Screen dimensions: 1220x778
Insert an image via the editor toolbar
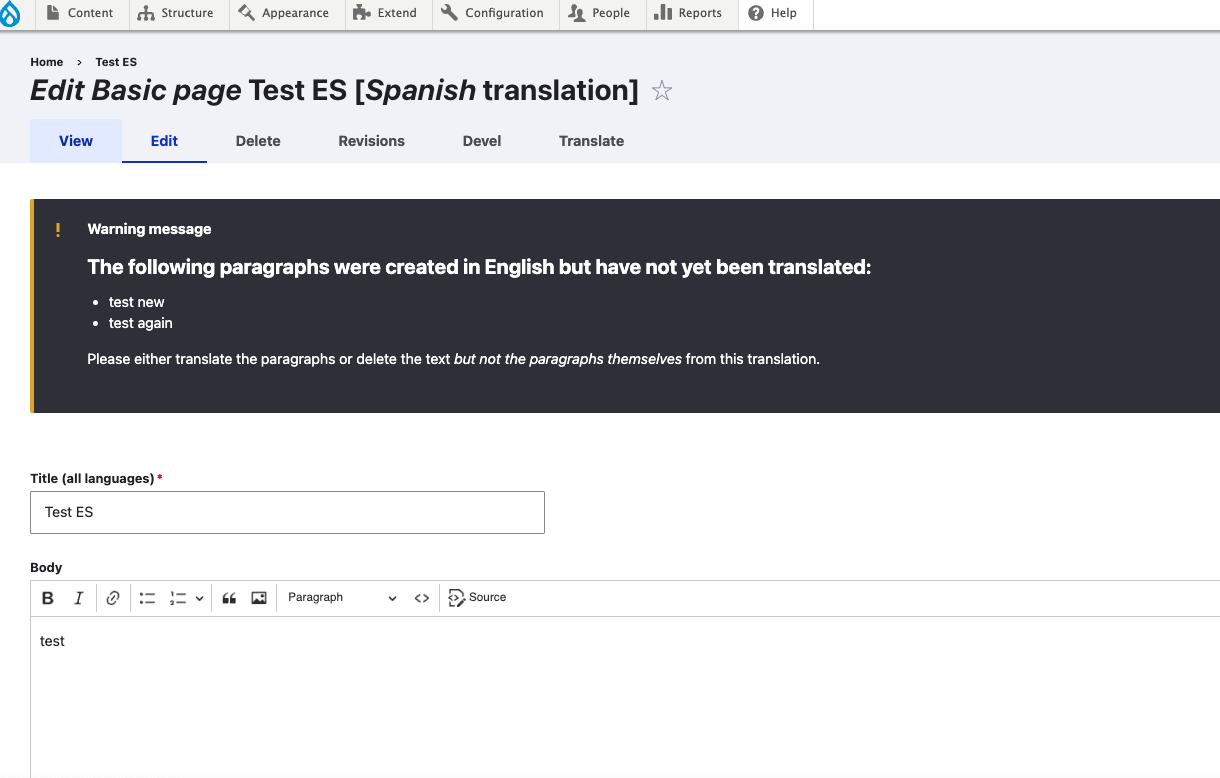point(258,597)
